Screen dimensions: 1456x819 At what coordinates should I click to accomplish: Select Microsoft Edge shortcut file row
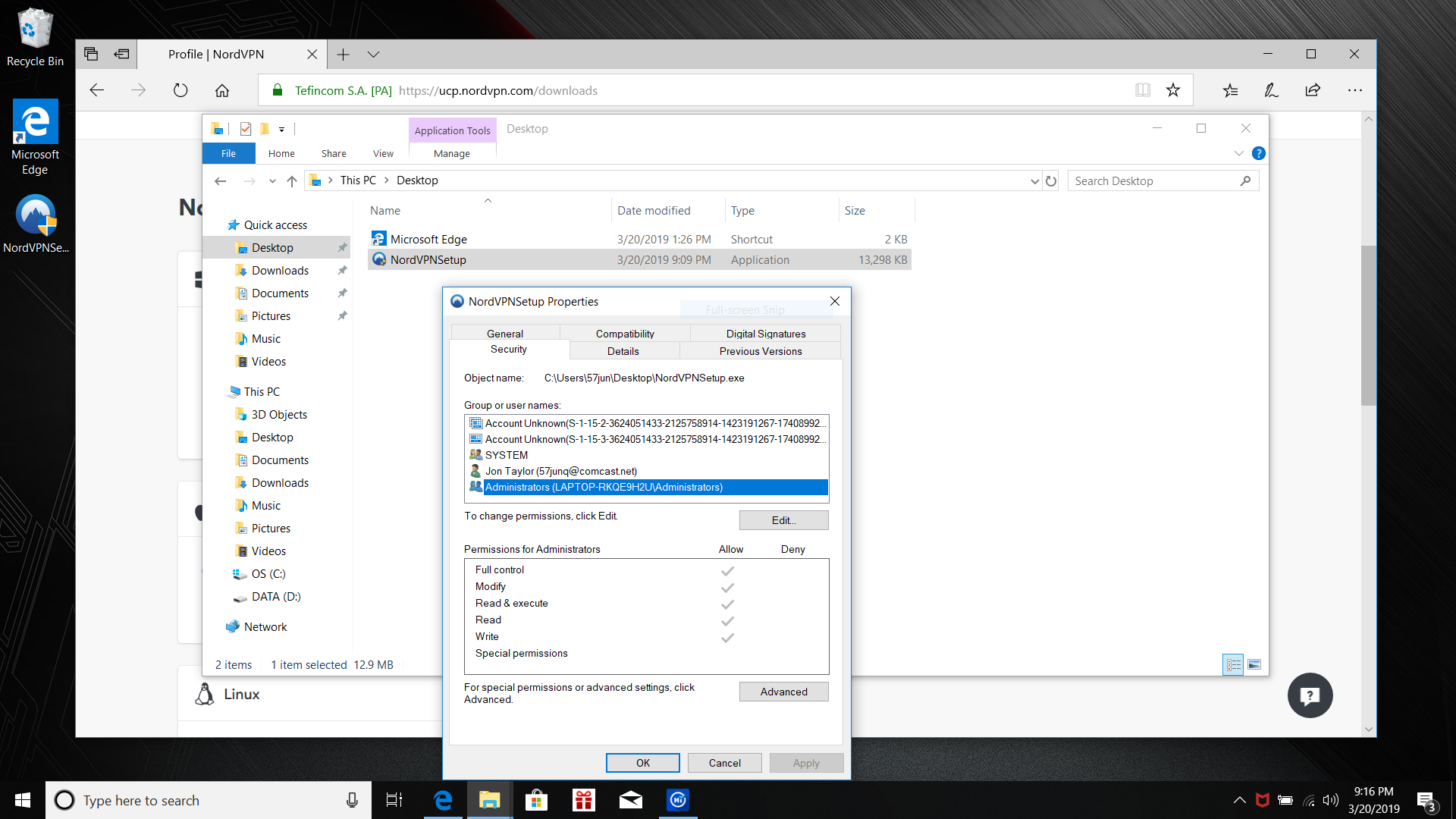(639, 239)
